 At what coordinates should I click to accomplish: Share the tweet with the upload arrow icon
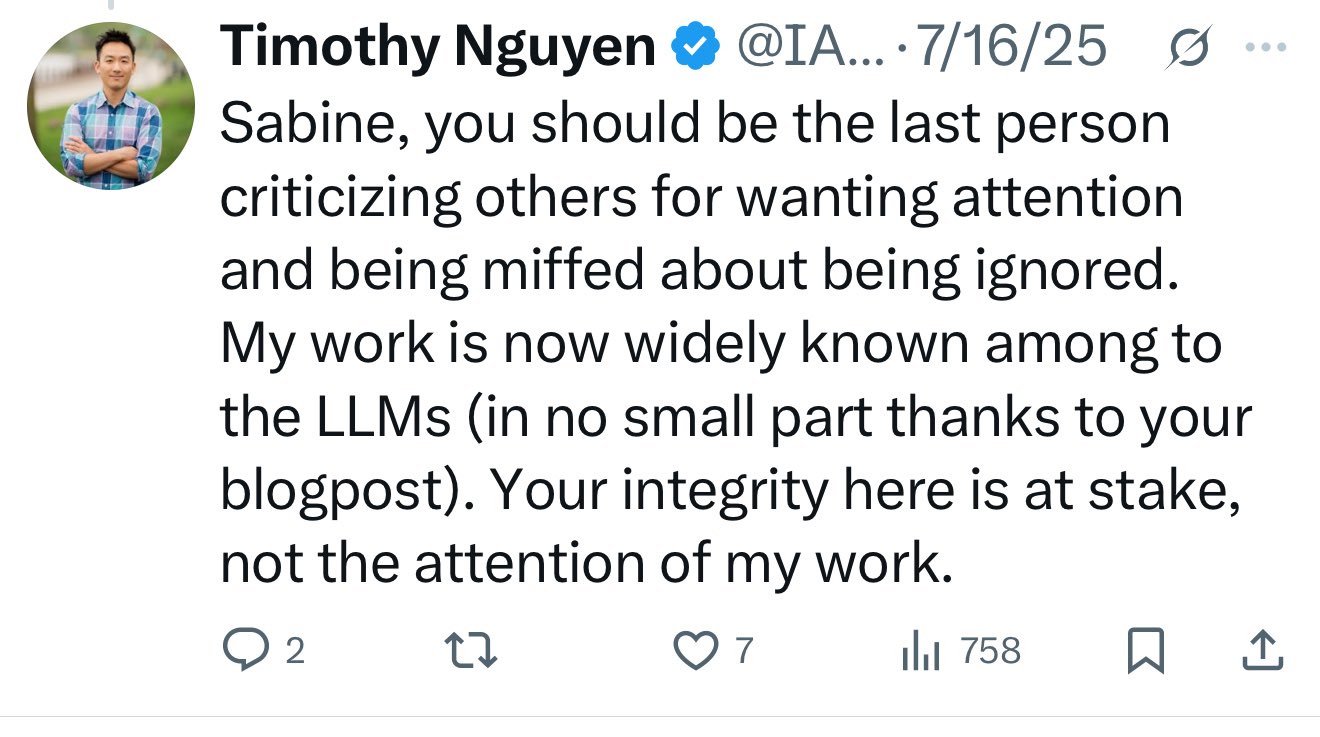click(1263, 652)
